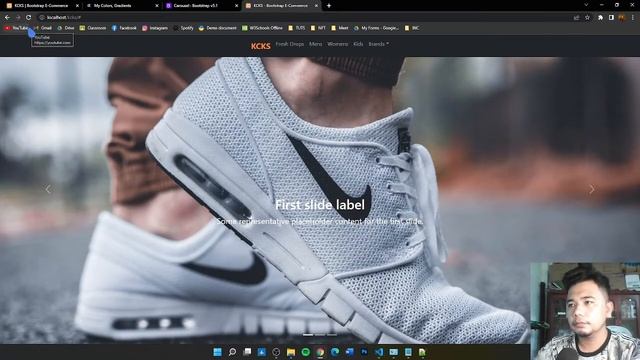Close the My Colors, Gradients tab
The height and width of the screenshot is (360, 640).
(157, 6)
